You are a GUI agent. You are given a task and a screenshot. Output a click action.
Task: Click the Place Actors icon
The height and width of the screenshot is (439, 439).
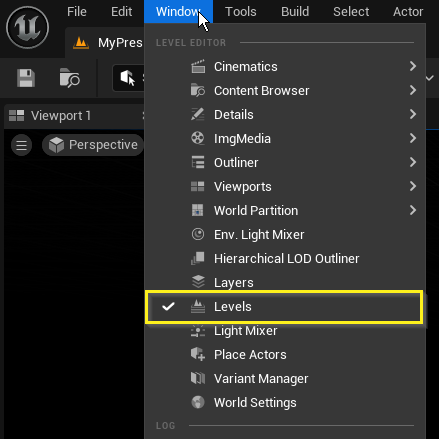pyautogui.click(x=198, y=354)
